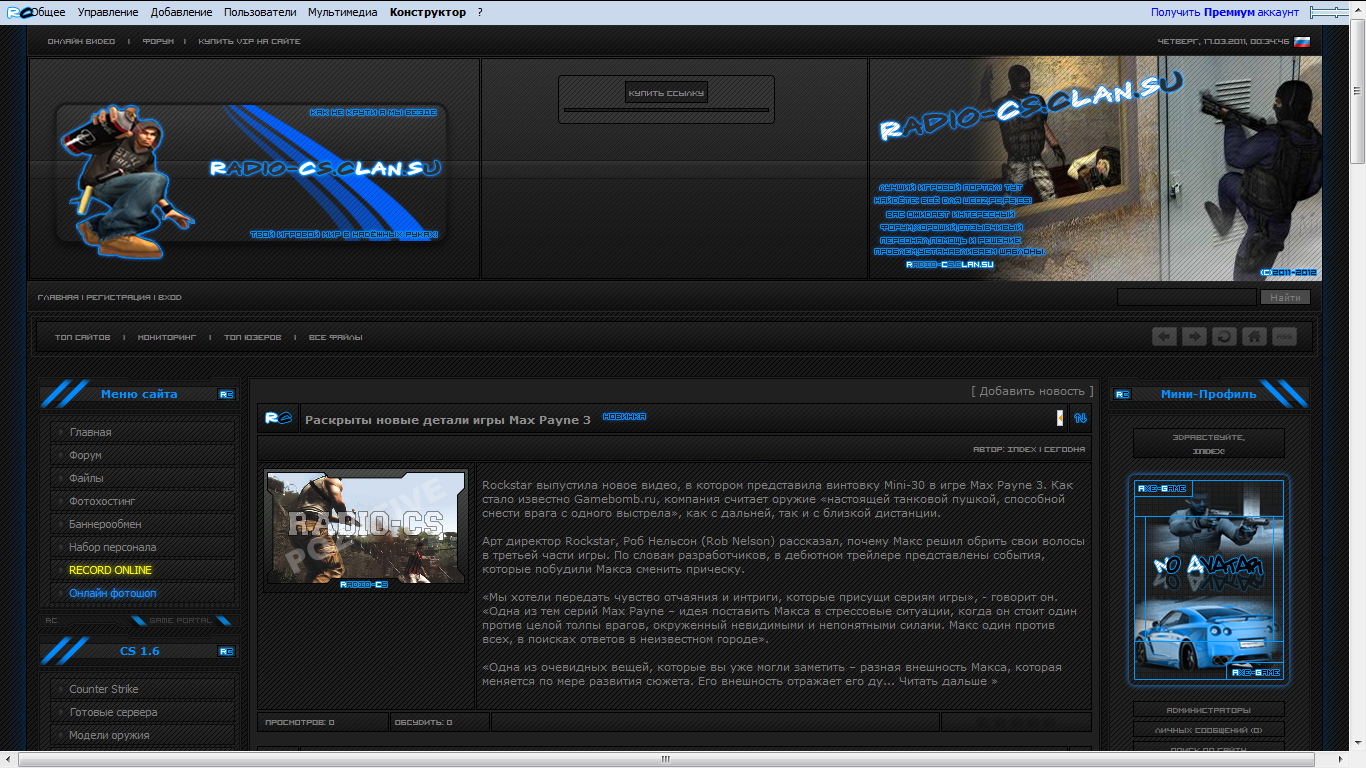Click the Личных сообщений button

[1209, 730]
